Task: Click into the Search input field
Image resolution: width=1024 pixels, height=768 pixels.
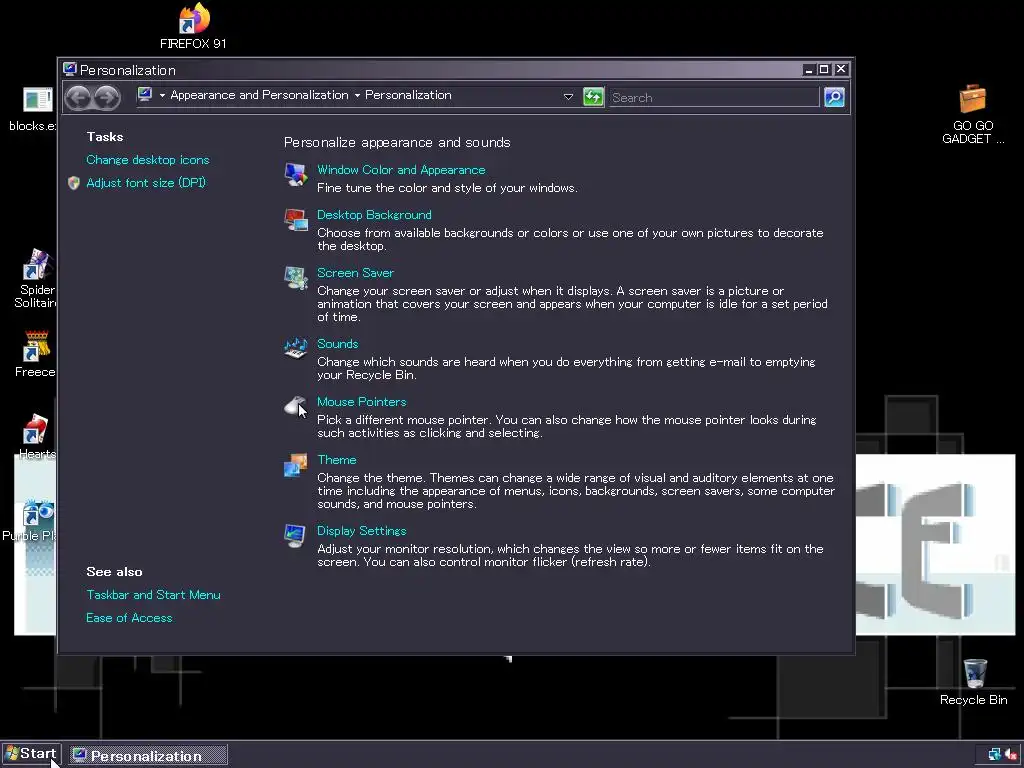Action: [x=714, y=97]
